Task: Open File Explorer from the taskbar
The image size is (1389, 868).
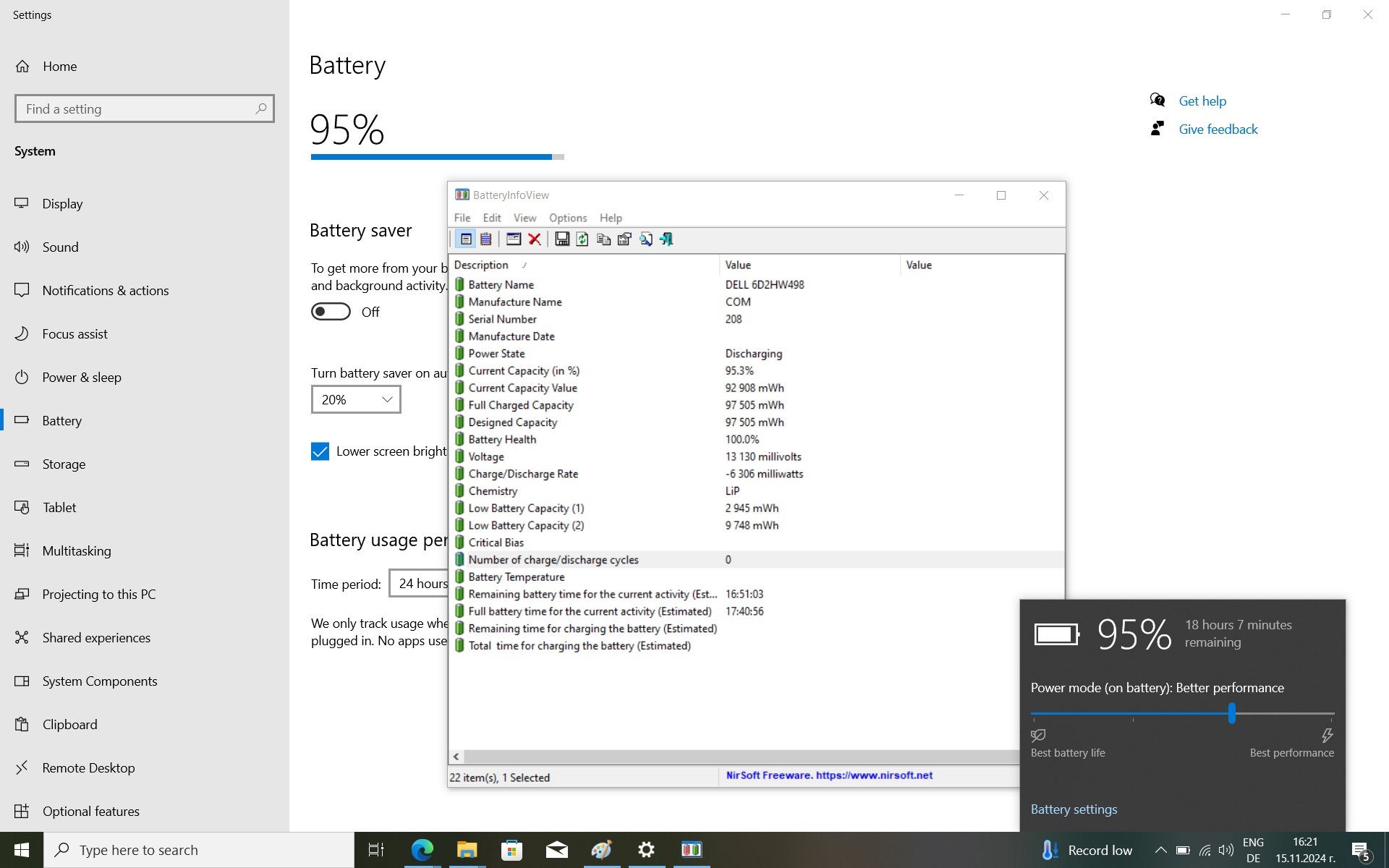Action: point(467,850)
